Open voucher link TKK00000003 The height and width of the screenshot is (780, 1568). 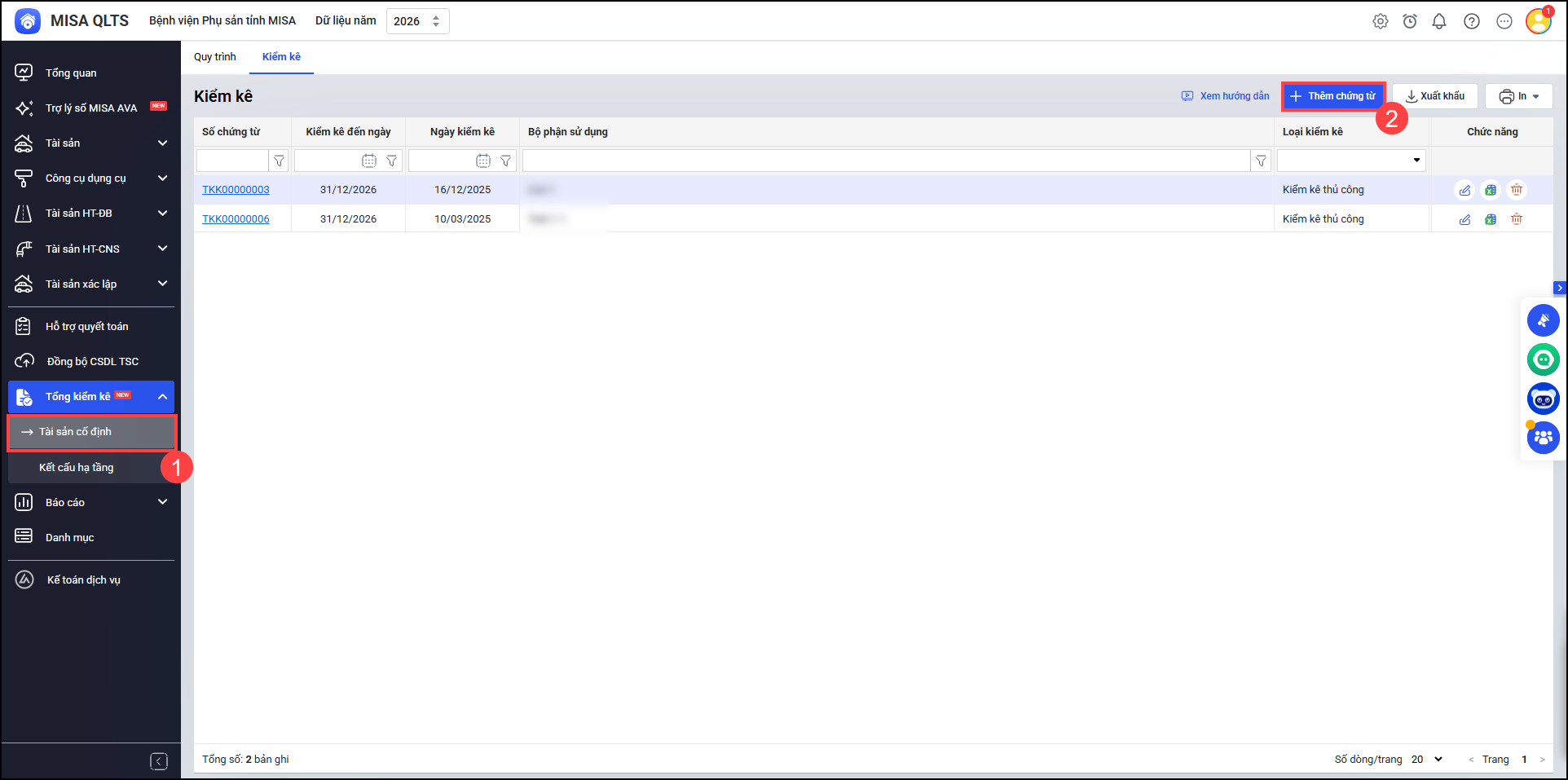(x=236, y=190)
